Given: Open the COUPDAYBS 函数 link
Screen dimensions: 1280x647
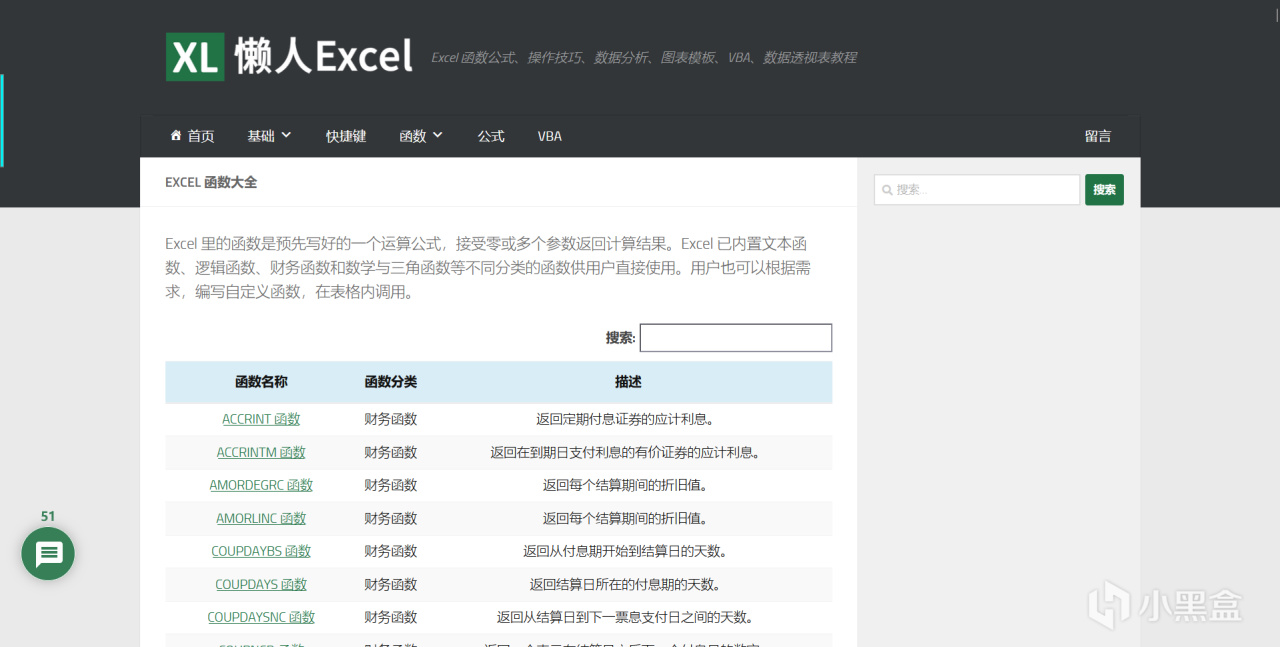Looking at the screenshot, I should click(x=261, y=551).
